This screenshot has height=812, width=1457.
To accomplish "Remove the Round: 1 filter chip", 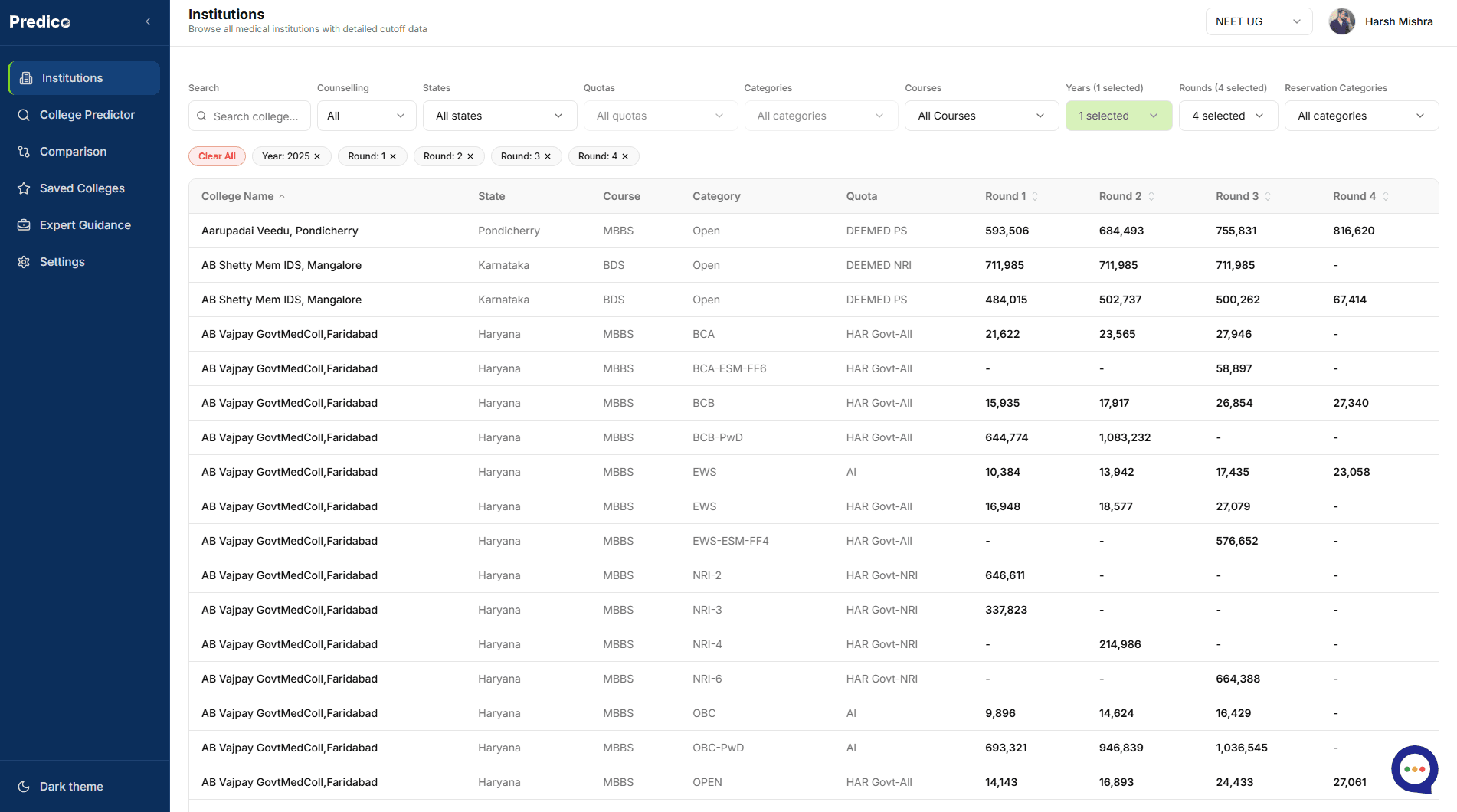I will click(393, 156).
